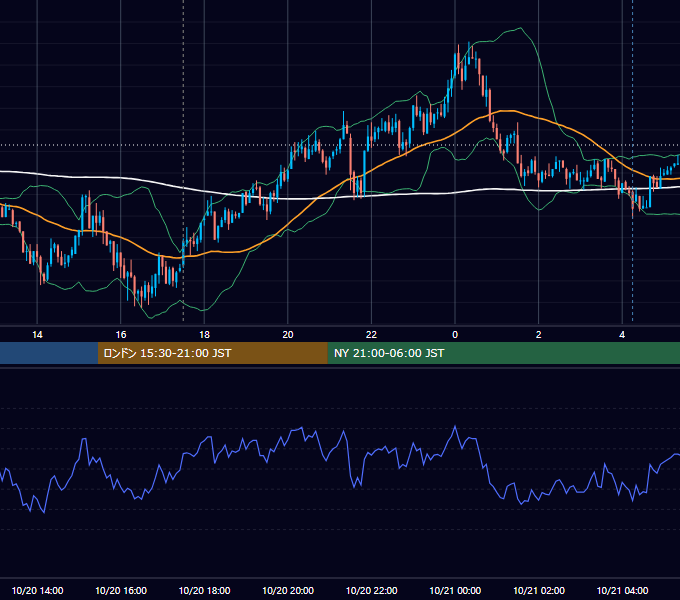Screen dimensions: 680x600
Task: Click the 10/20 22:00 oscillator time label
Action: click(x=371, y=590)
